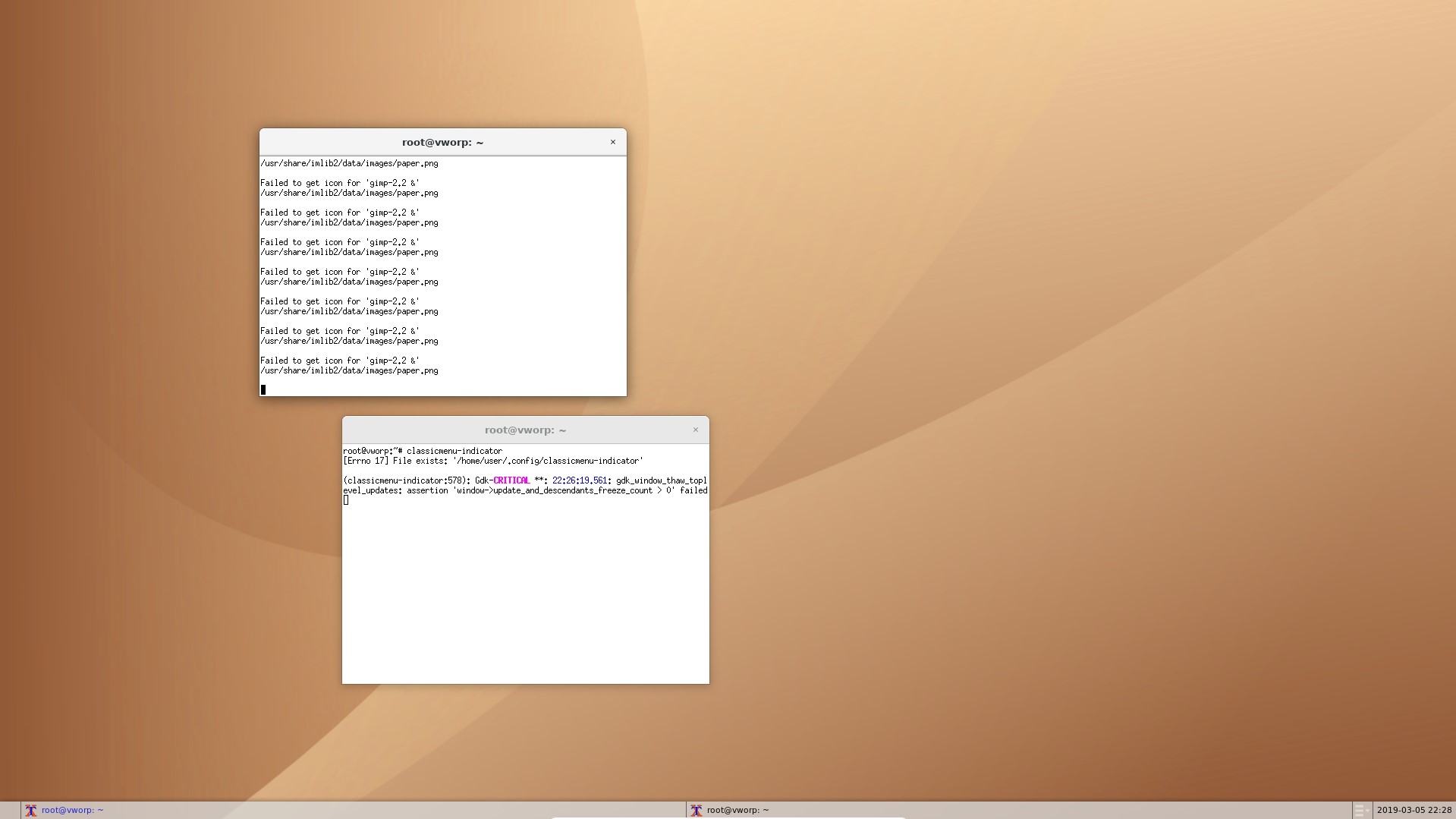This screenshot has height=819, width=1456.
Task: Click the xterm icon beside the blue taskbar label
Action: click(31, 810)
